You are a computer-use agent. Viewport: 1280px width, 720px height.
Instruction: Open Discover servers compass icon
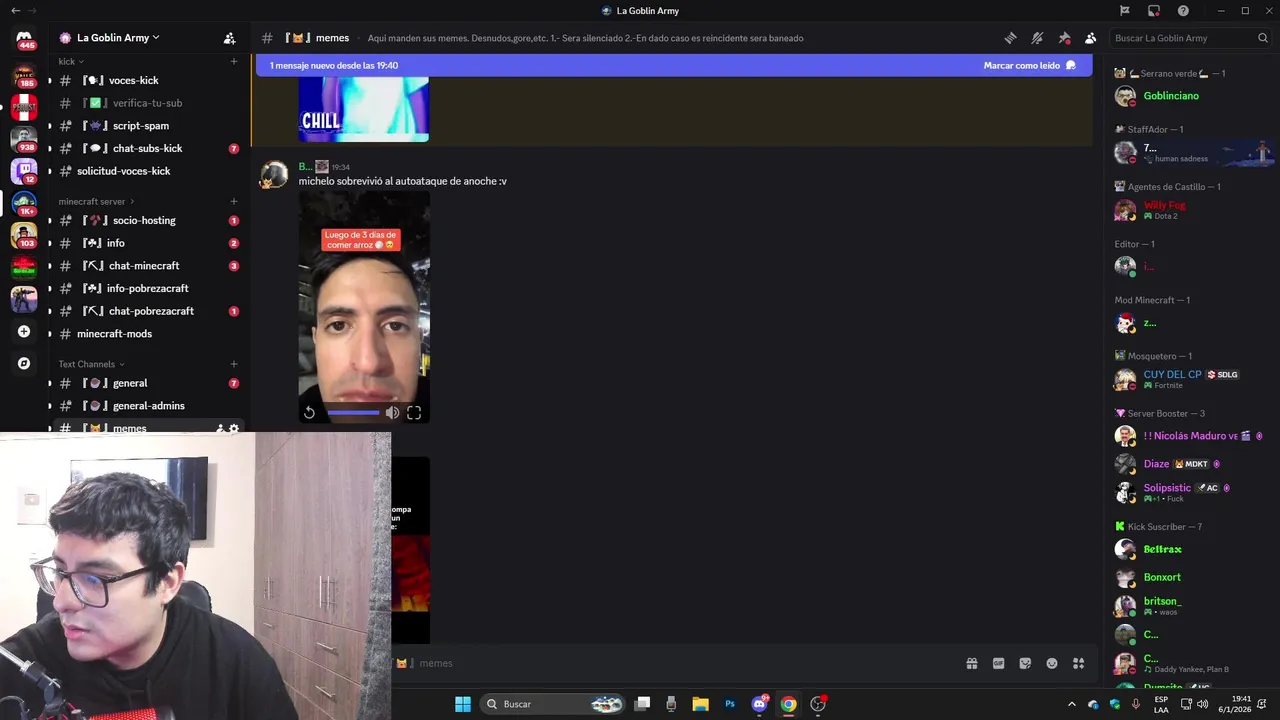[24, 363]
